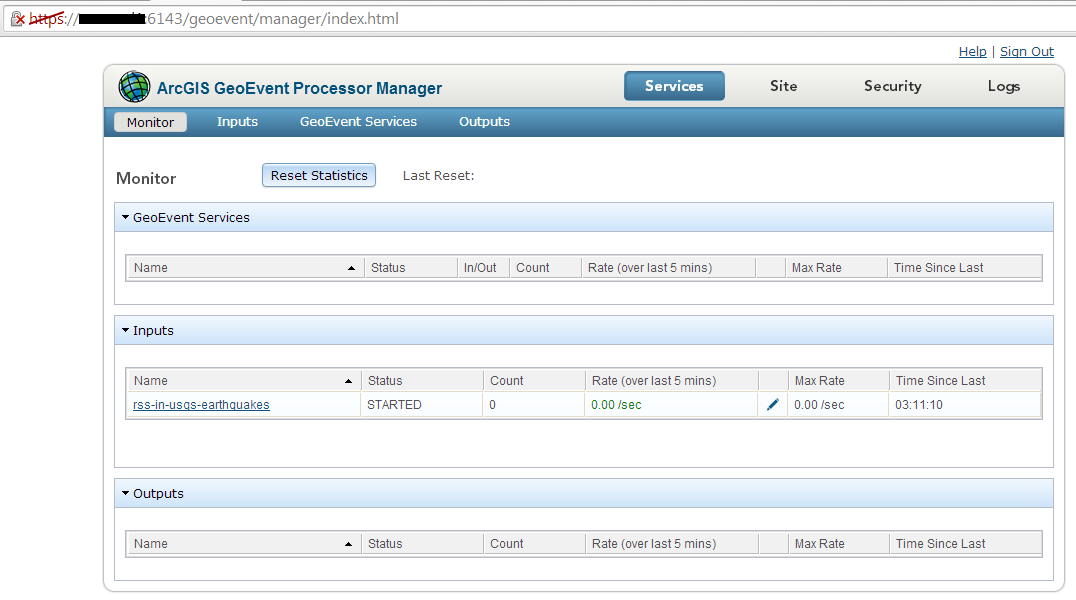Open the Logs main tab
1076x600 pixels.
[x=1003, y=86]
